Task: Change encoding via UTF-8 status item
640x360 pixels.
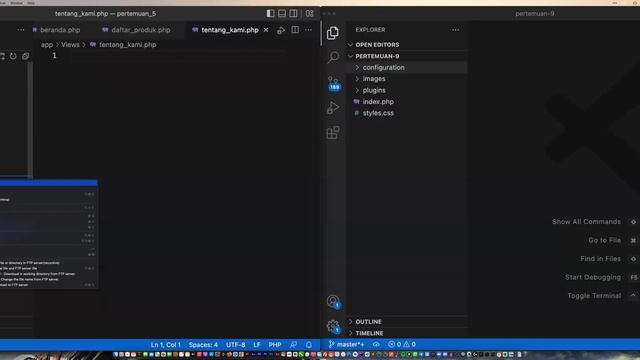Action: (x=236, y=344)
